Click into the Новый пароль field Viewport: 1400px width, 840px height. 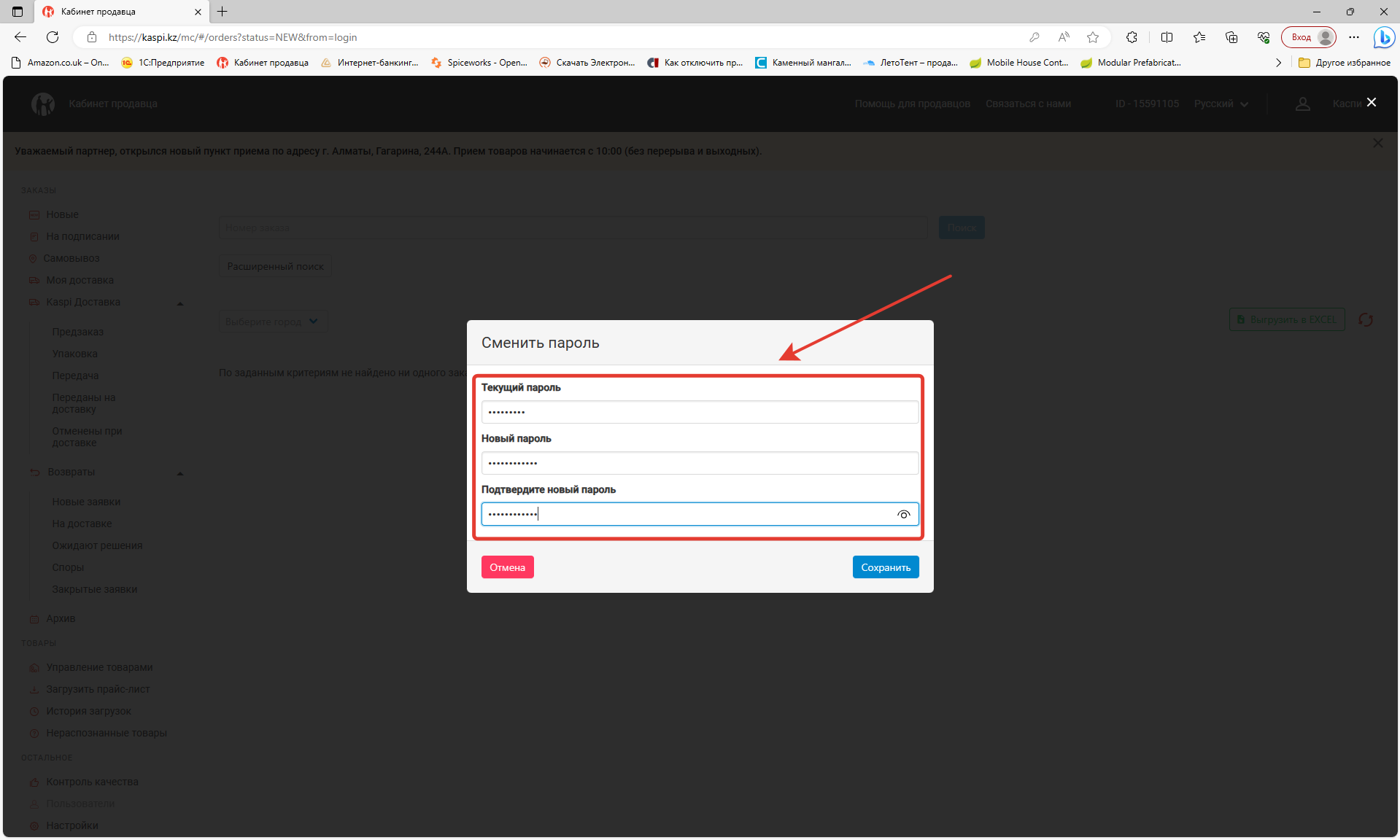click(699, 463)
